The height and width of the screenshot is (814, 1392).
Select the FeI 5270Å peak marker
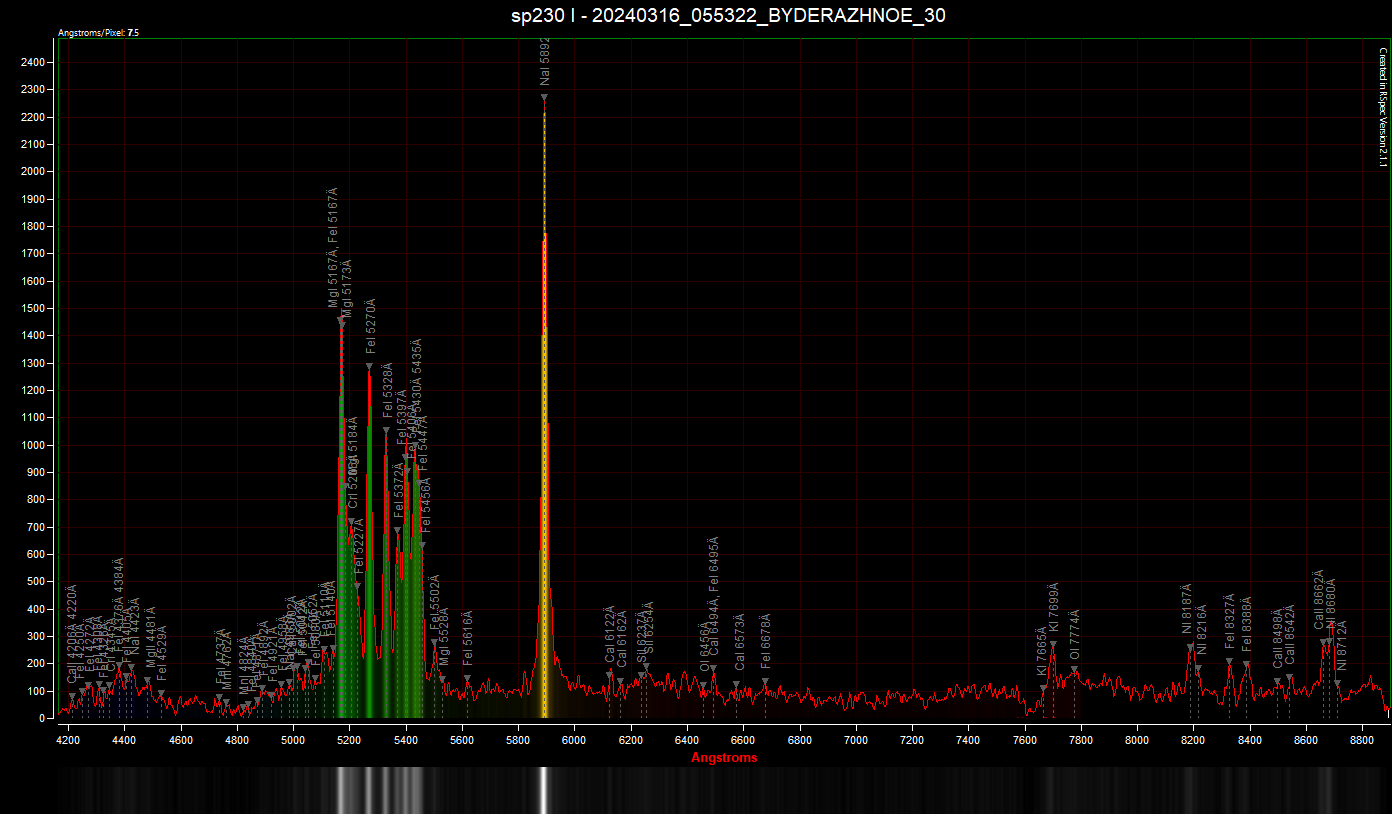(369, 366)
